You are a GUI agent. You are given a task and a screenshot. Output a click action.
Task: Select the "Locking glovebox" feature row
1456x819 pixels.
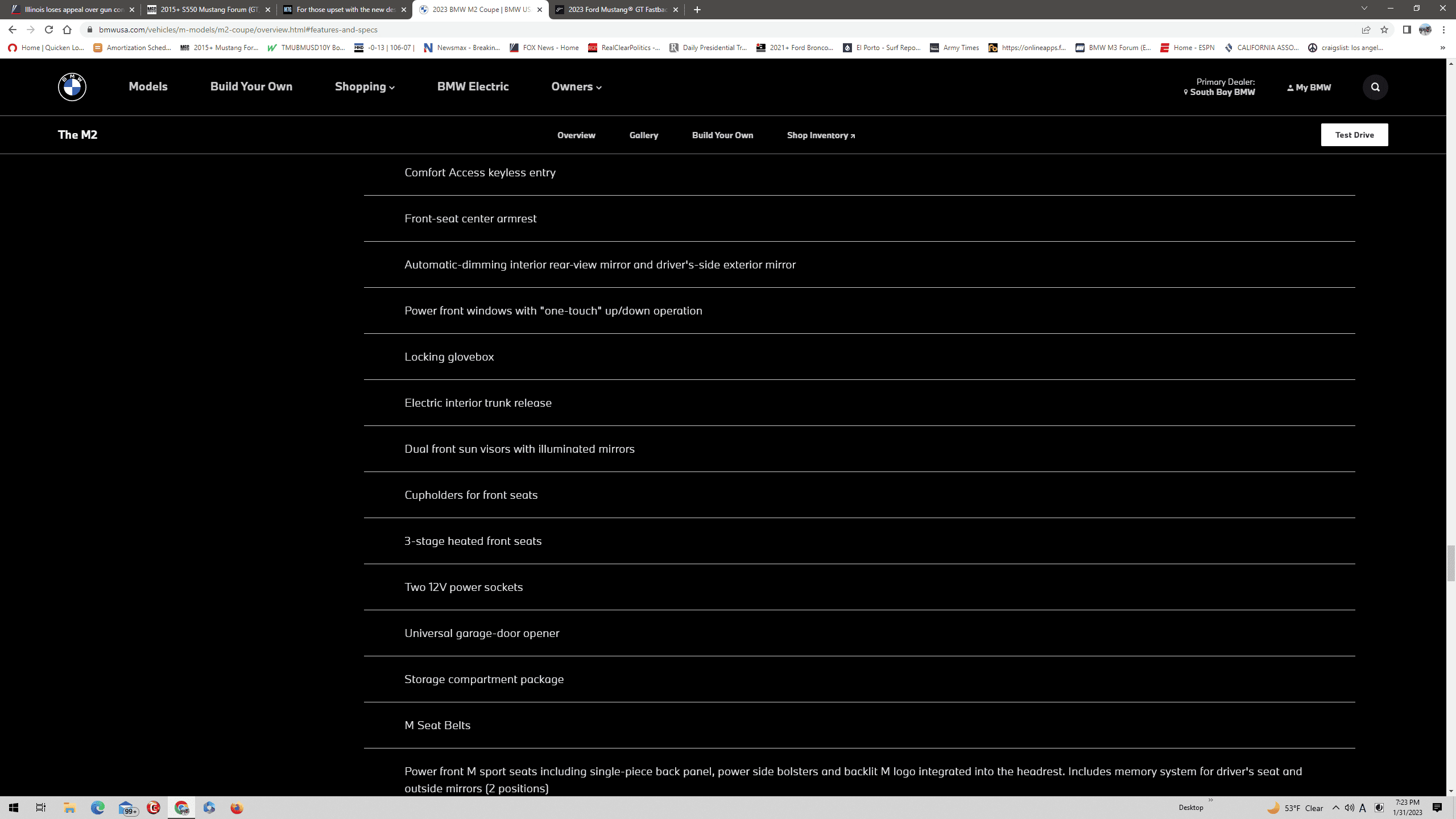(x=859, y=357)
